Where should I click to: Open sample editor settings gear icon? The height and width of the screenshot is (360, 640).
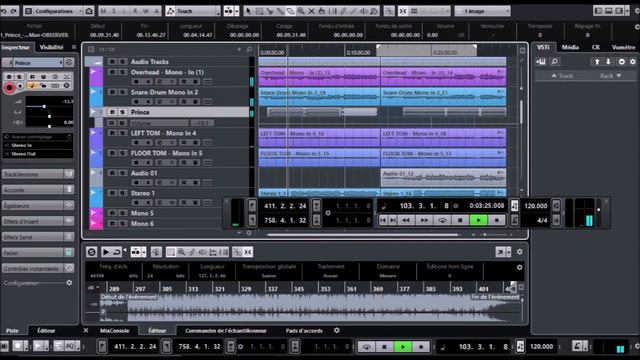[520, 252]
